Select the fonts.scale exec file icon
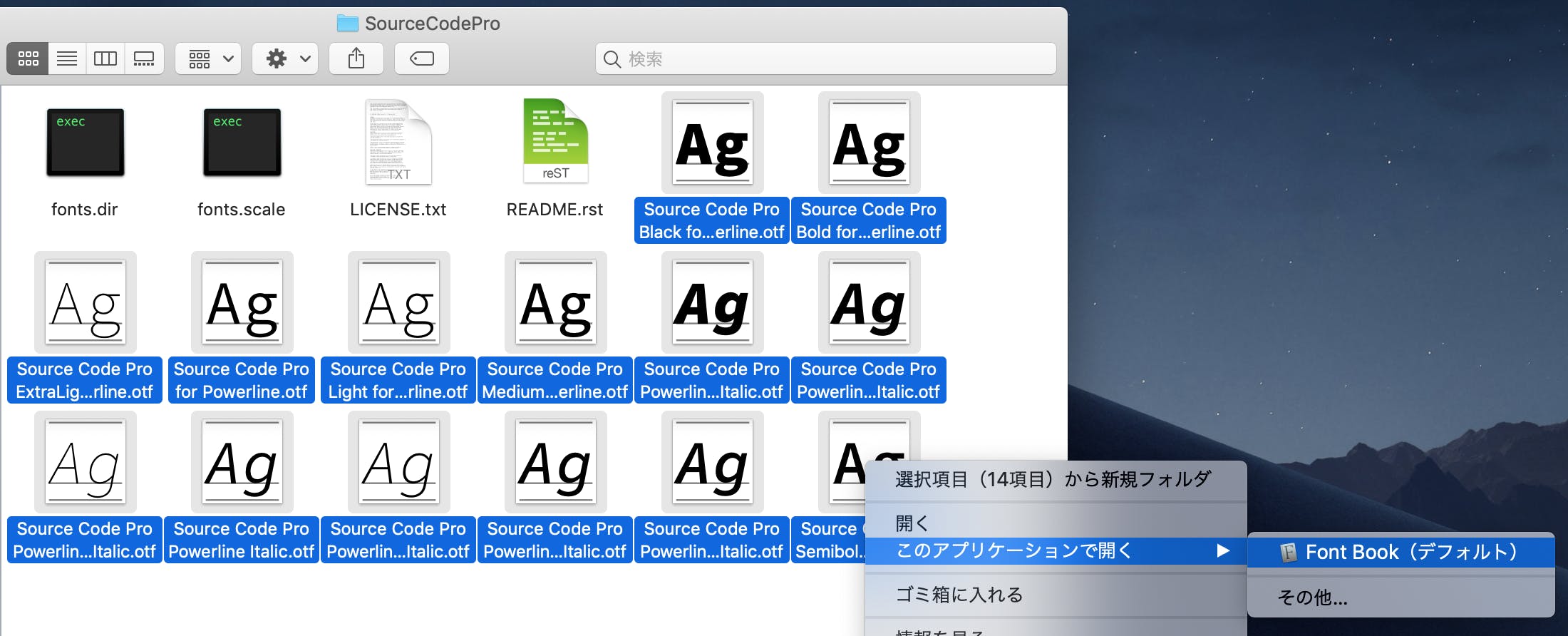Viewport: 1568px width, 636px height. click(242, 143)
